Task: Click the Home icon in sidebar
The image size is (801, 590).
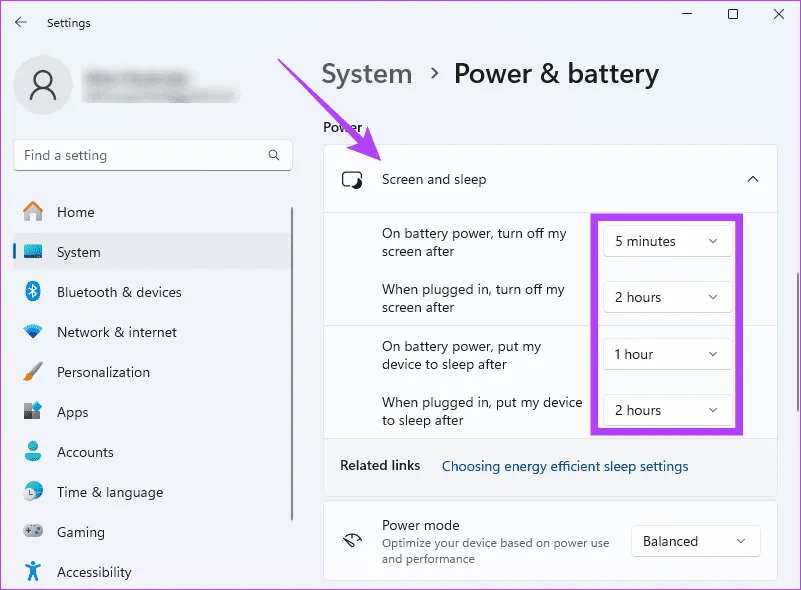Action: 33,212
